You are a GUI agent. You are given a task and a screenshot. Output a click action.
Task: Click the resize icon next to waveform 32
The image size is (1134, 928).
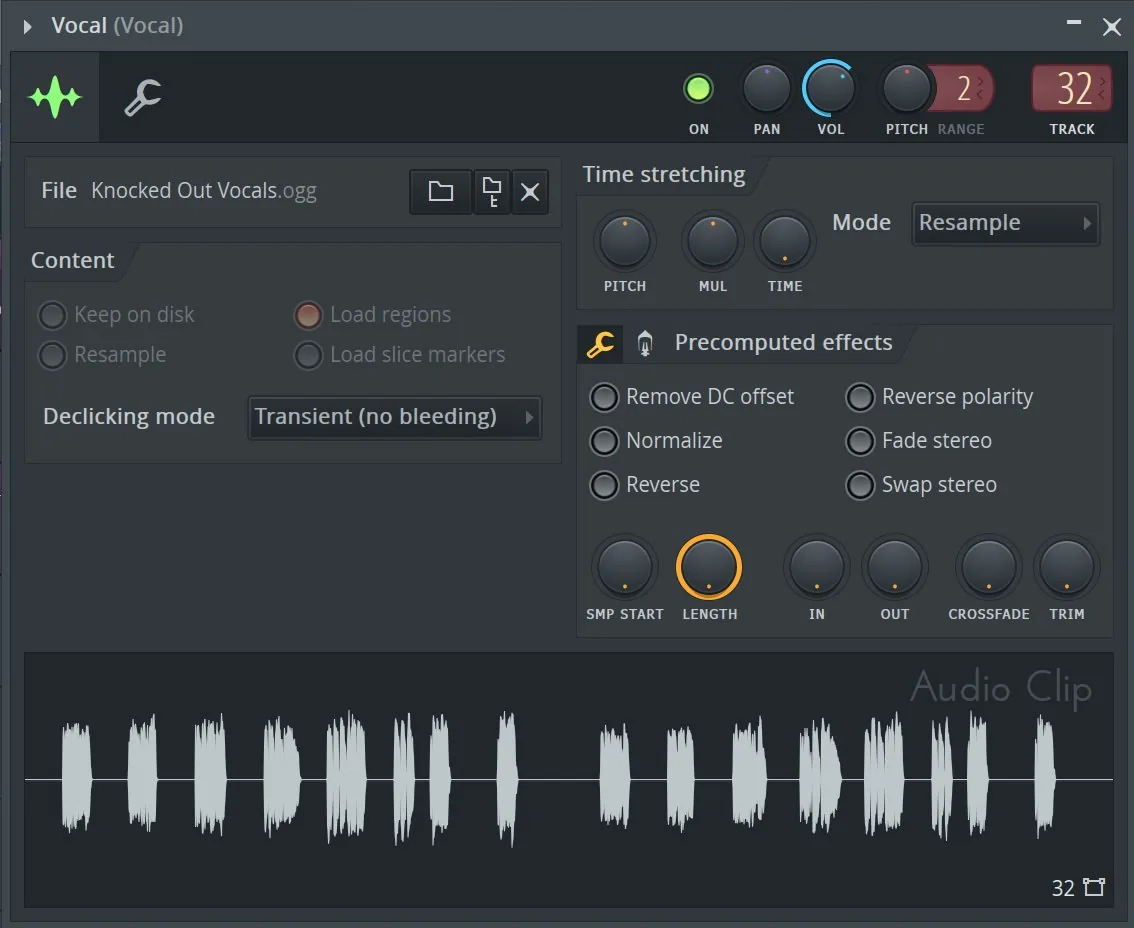[1094, 887]
